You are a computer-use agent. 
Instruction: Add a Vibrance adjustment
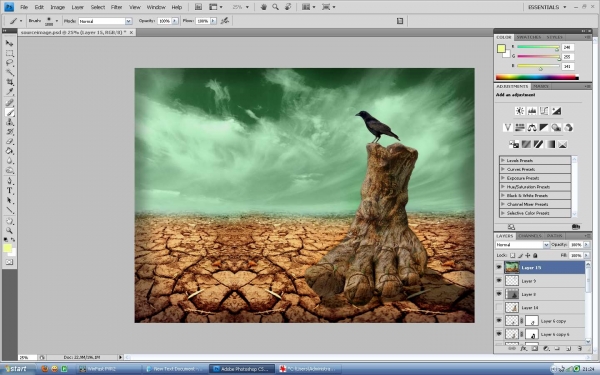(x=508, y=127)
